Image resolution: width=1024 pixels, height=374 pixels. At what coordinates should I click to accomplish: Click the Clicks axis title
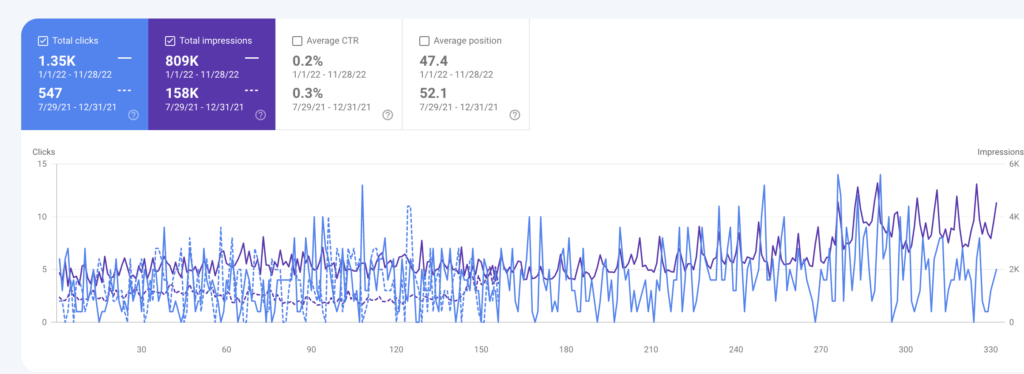pos(44,152)
